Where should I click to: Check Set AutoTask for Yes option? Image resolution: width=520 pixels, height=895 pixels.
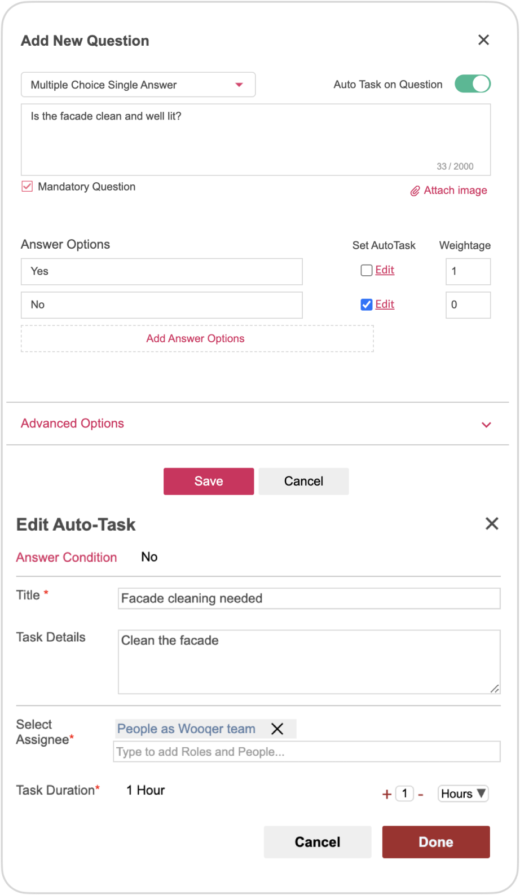pyautogui.click(x=366, y=271)
